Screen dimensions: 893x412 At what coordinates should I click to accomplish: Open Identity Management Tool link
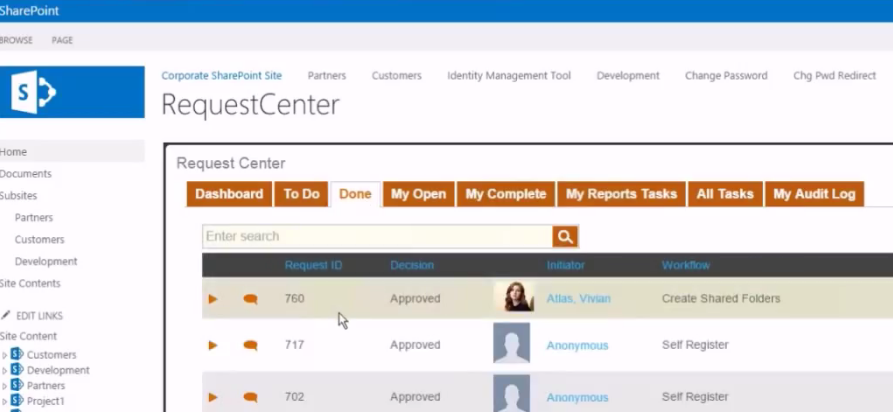click(x=509, y=76)
